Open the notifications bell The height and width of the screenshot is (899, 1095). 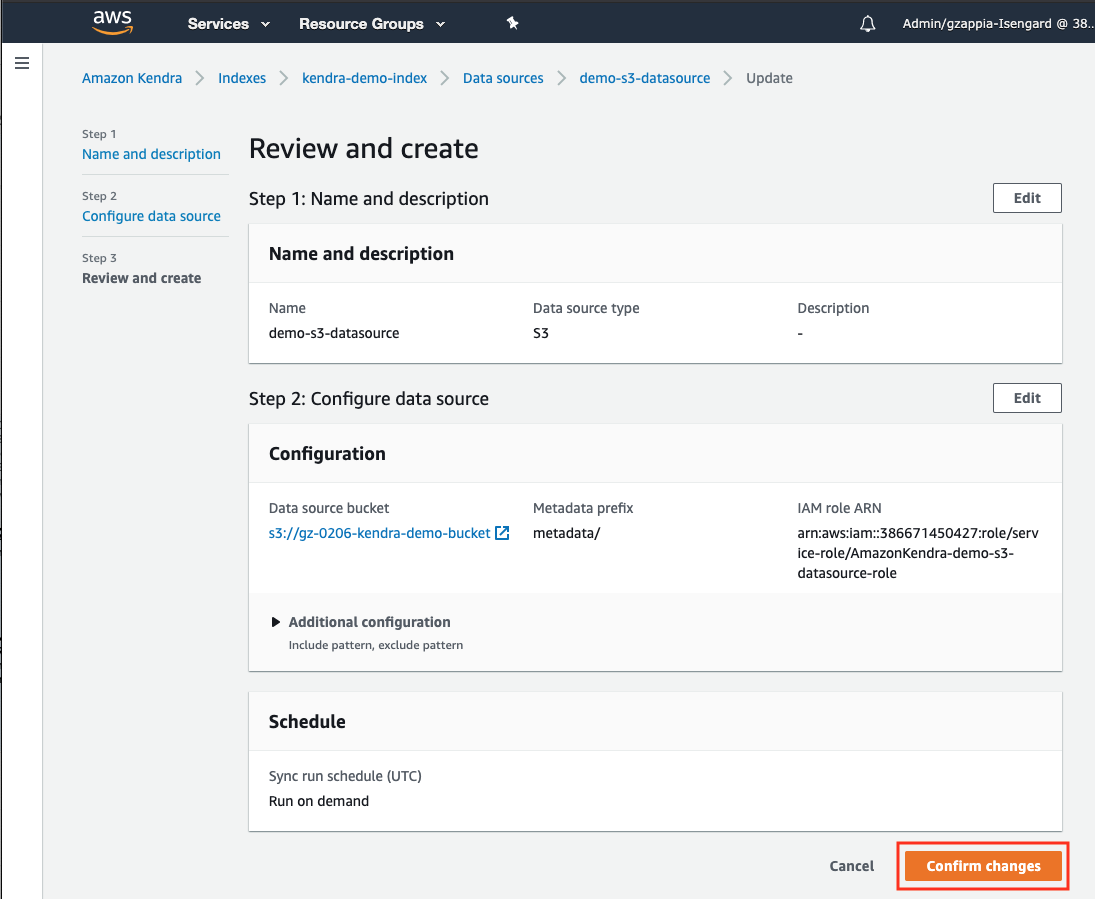(867, 24)
